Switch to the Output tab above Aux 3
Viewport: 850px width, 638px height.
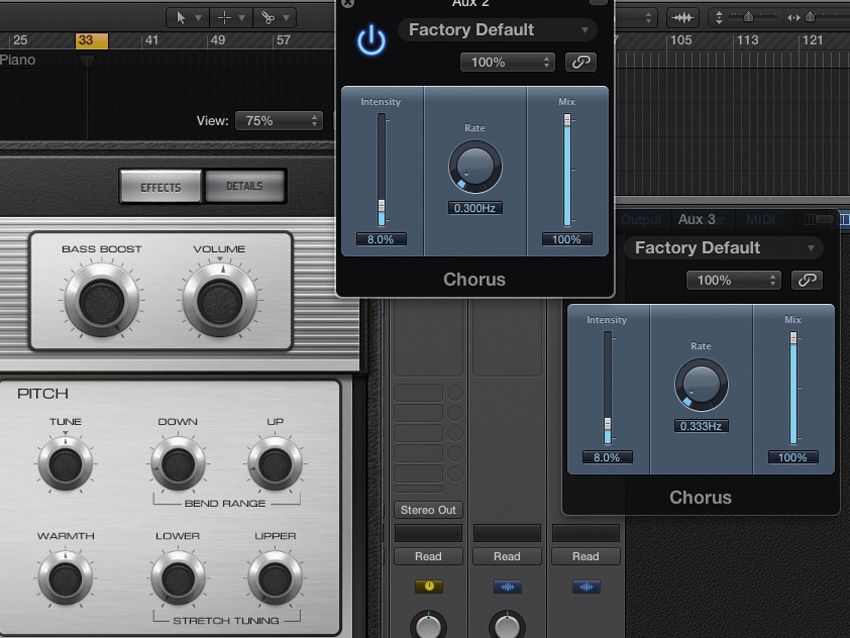click(641, 220)
